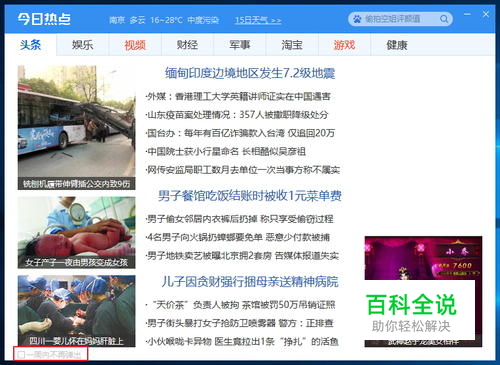Select the 健康 tab
Viewport: 500px width, 365px height.
click(397, 45)
